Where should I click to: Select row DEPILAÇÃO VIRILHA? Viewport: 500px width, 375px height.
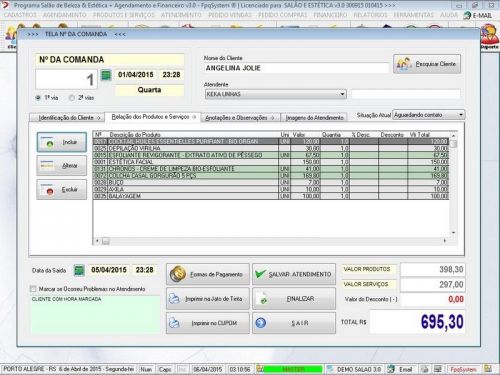click(271, 148)
